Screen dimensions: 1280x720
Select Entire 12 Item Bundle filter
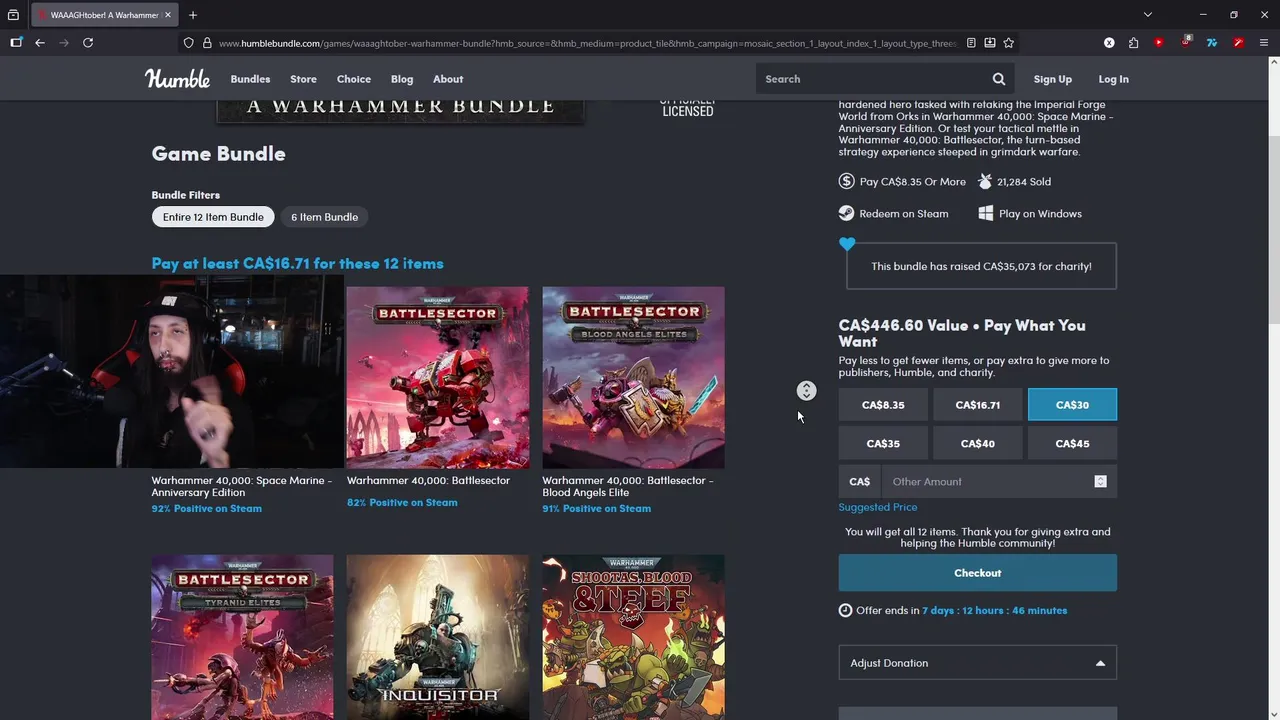(x=213, y=217)
